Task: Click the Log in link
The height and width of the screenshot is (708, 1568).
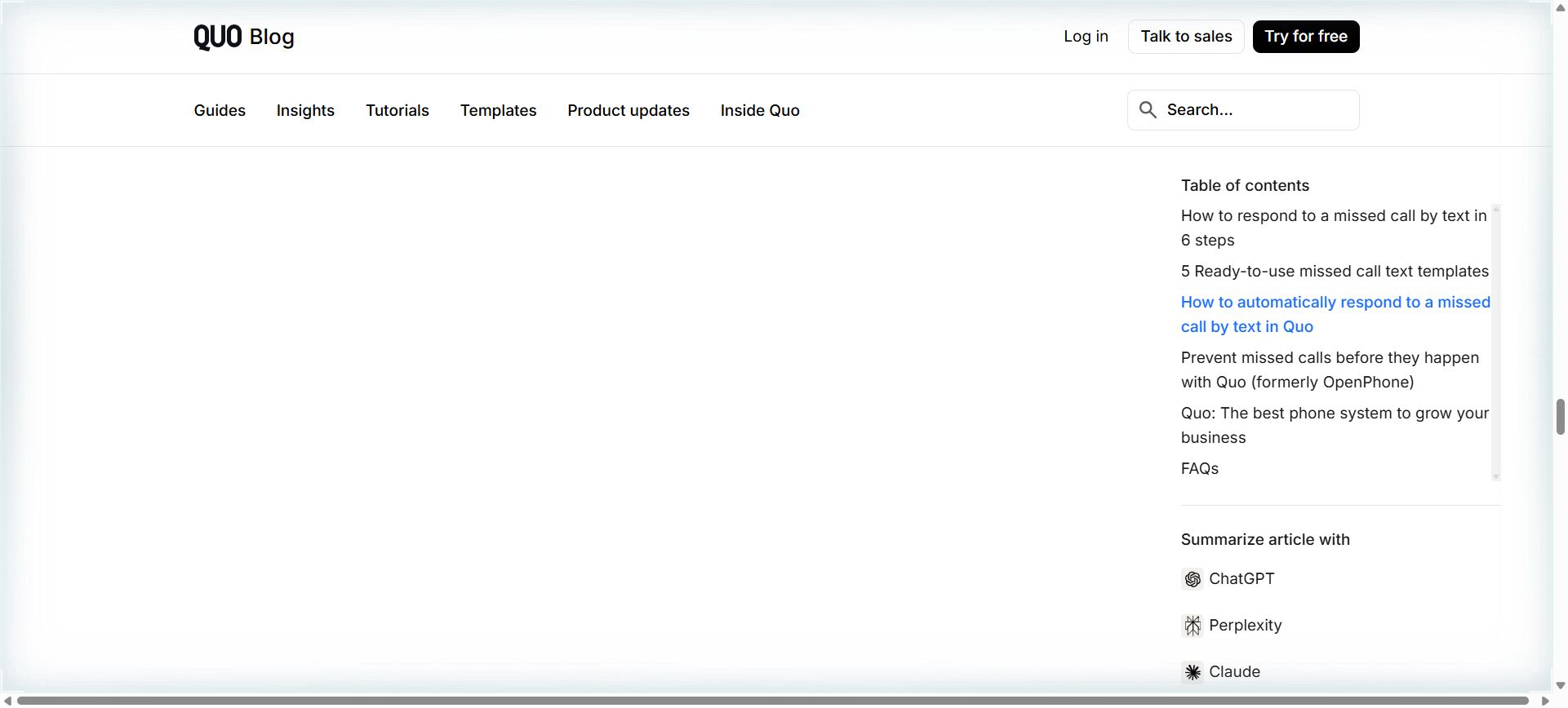Action: pos(1086,37)
